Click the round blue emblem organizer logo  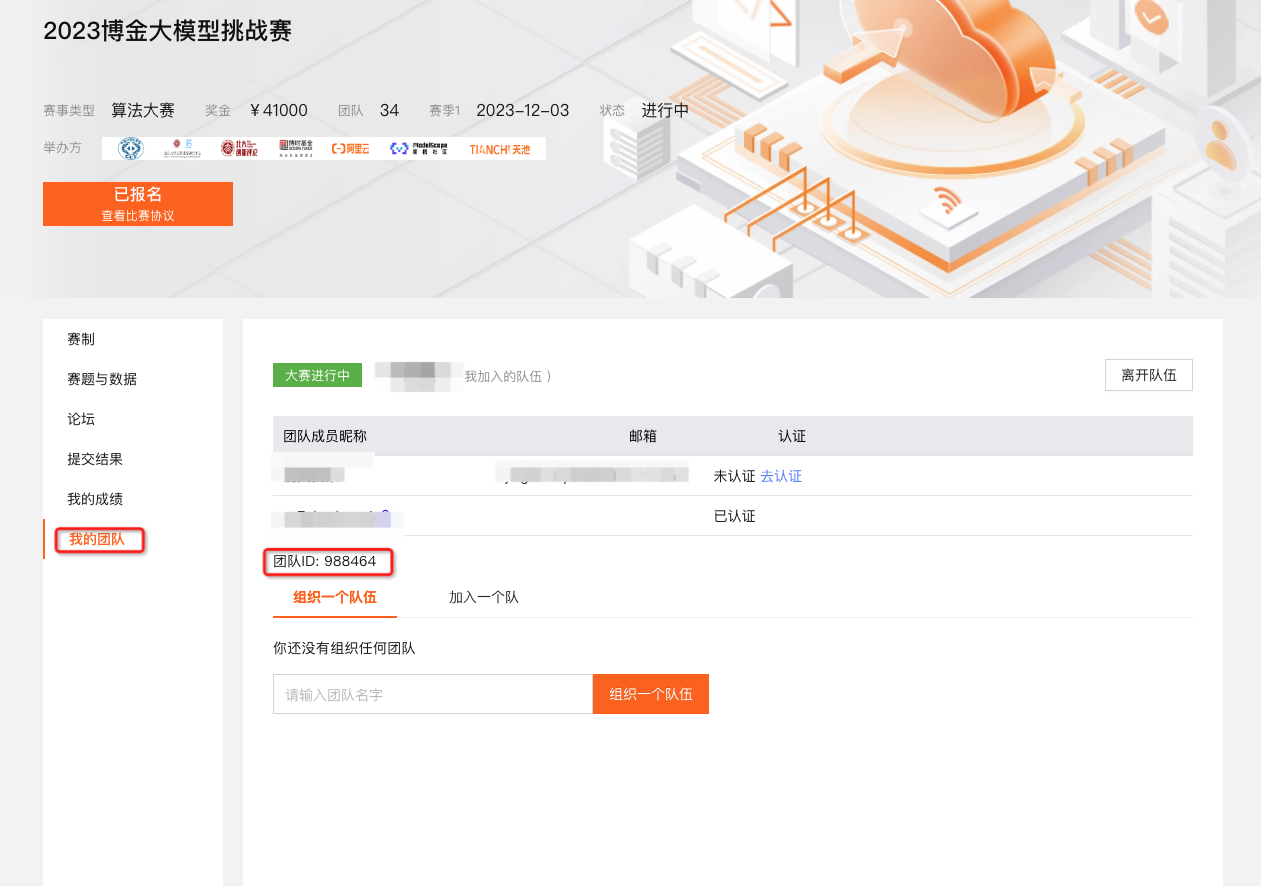coord(130,149)
